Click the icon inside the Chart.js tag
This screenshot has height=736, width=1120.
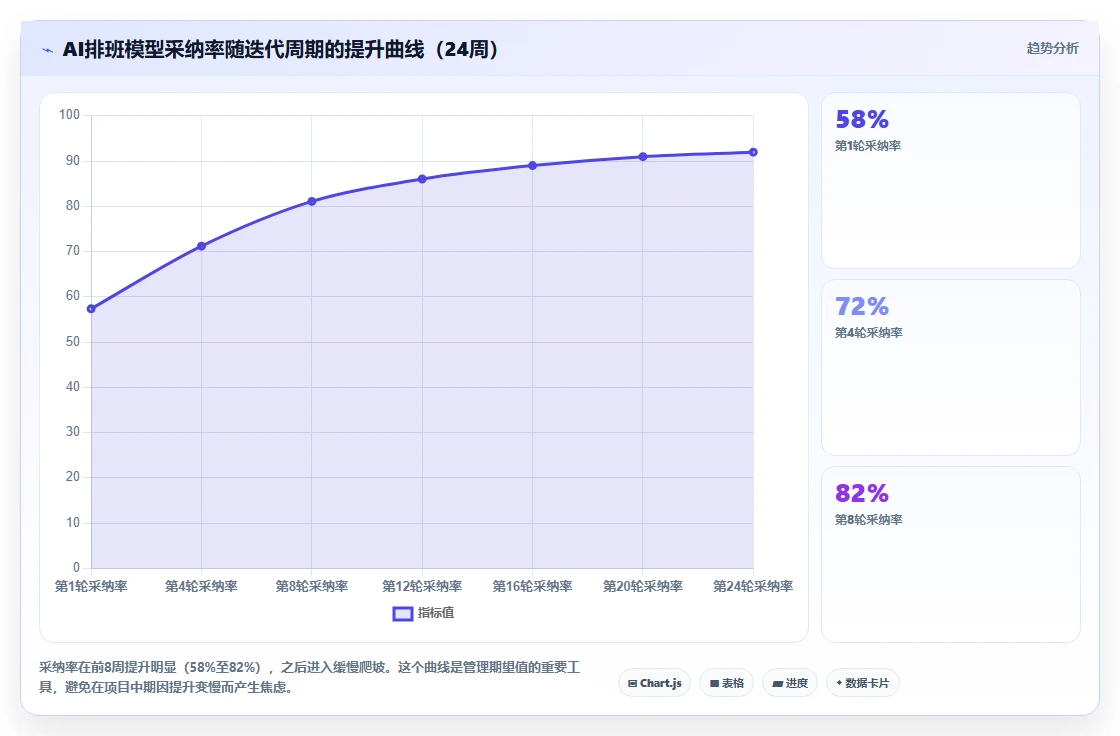[x=632, y=684]
